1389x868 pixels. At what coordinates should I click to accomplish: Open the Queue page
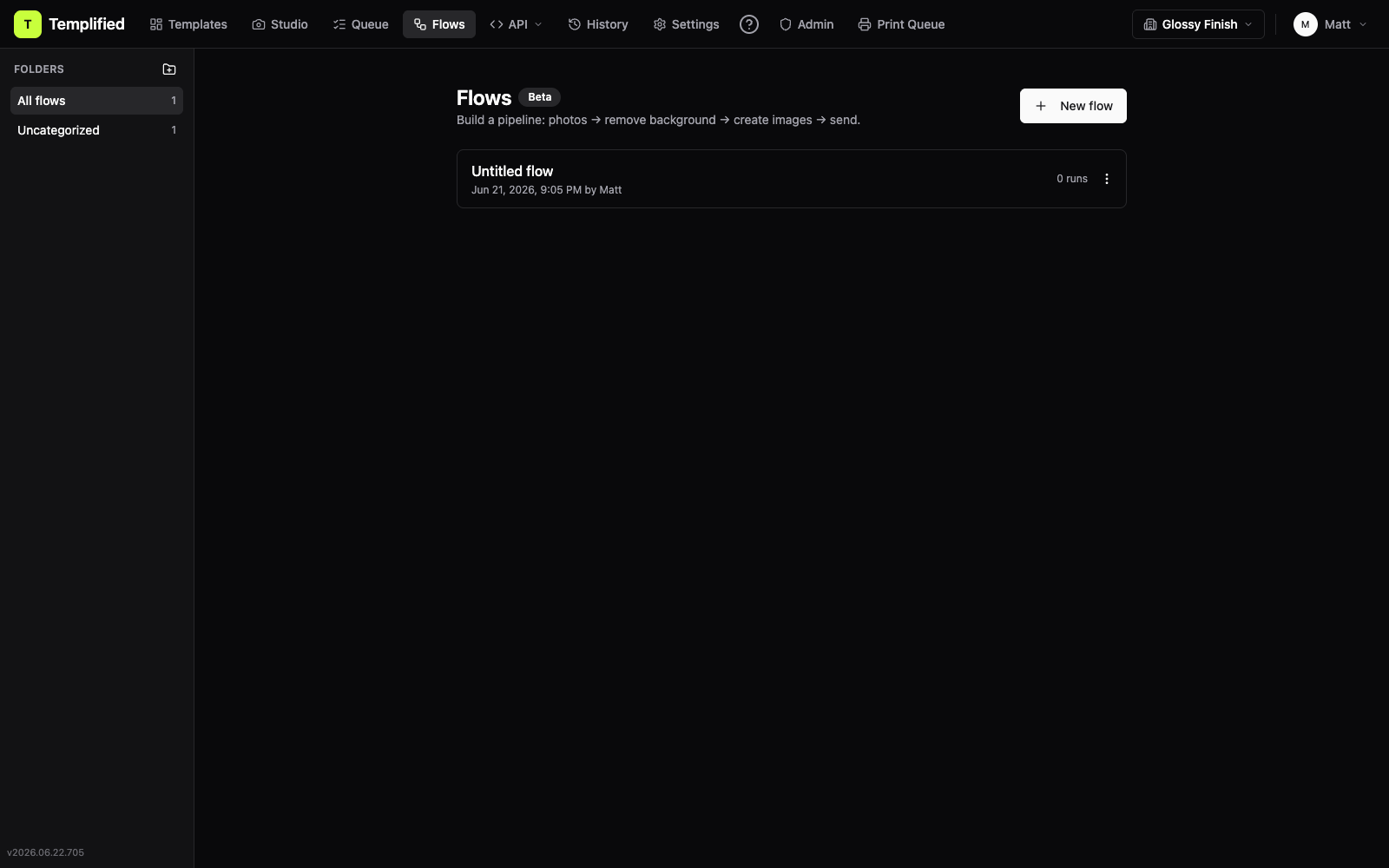(x=360, y=24)
